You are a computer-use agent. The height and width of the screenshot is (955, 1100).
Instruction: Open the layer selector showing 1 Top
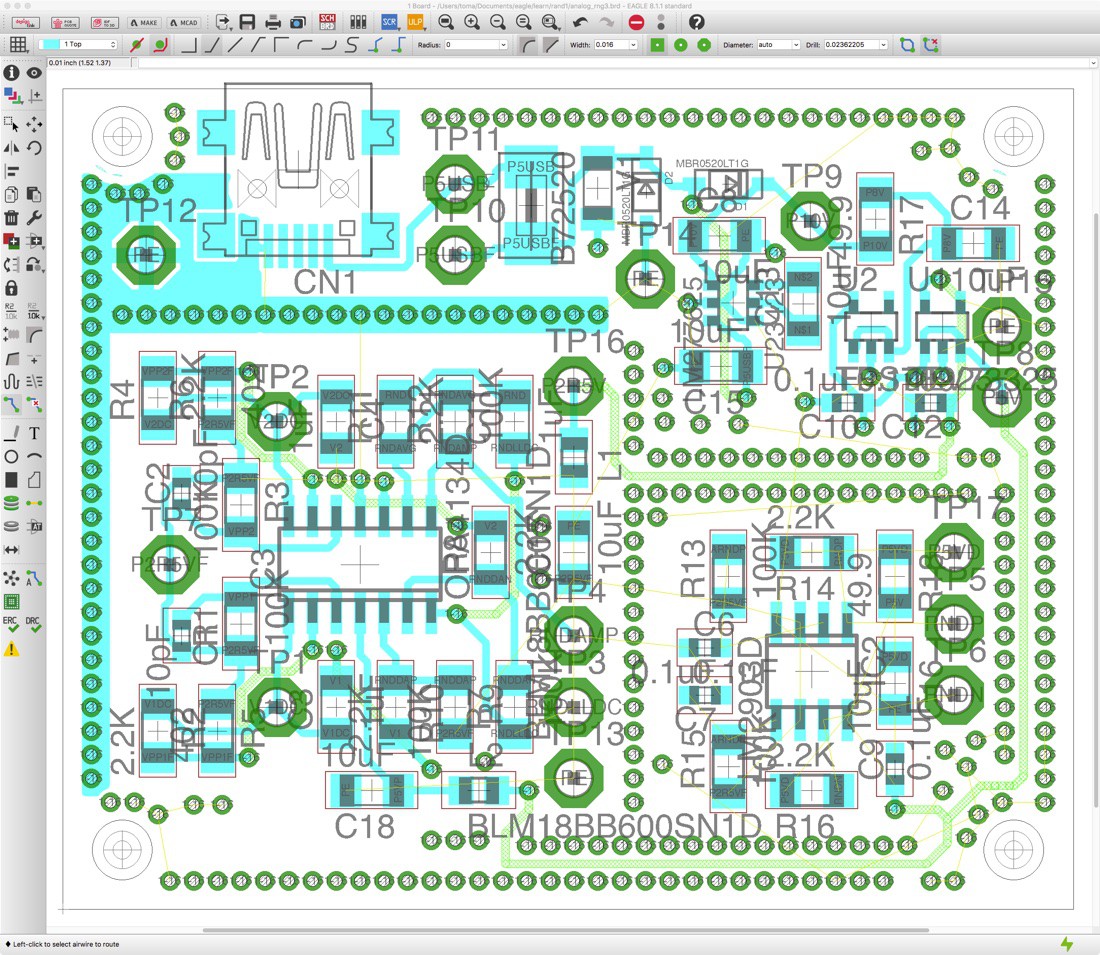click(78, 44)
